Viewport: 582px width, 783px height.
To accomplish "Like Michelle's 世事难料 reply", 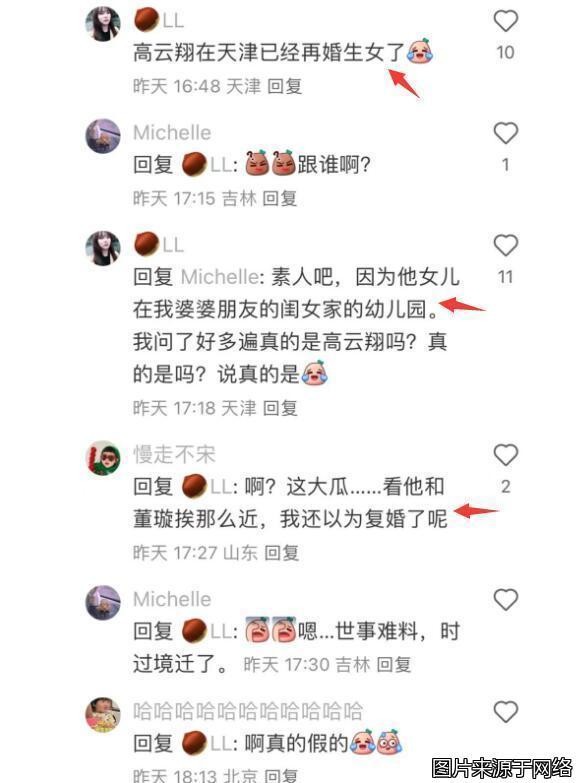I will tap(505, 599).
